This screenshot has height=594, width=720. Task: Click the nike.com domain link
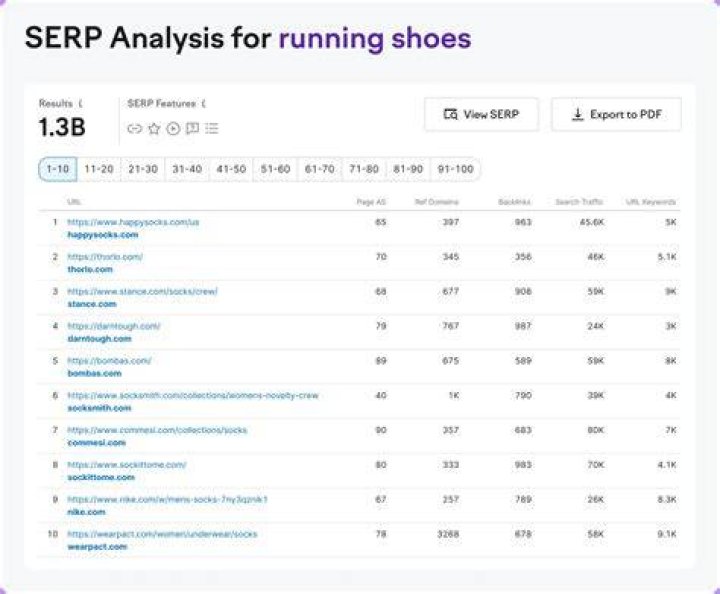[86, 512]
